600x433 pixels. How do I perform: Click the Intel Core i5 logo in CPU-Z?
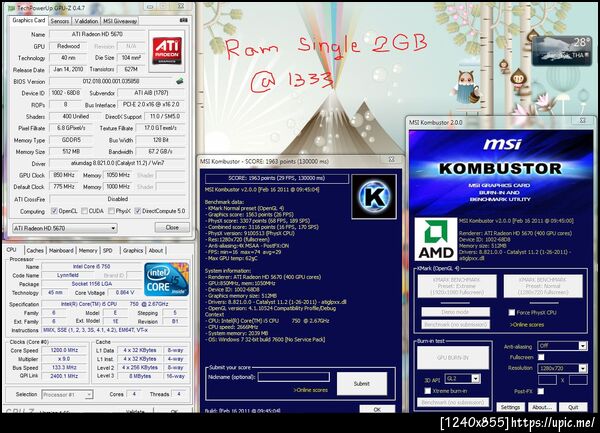click(x=166, y=279)
